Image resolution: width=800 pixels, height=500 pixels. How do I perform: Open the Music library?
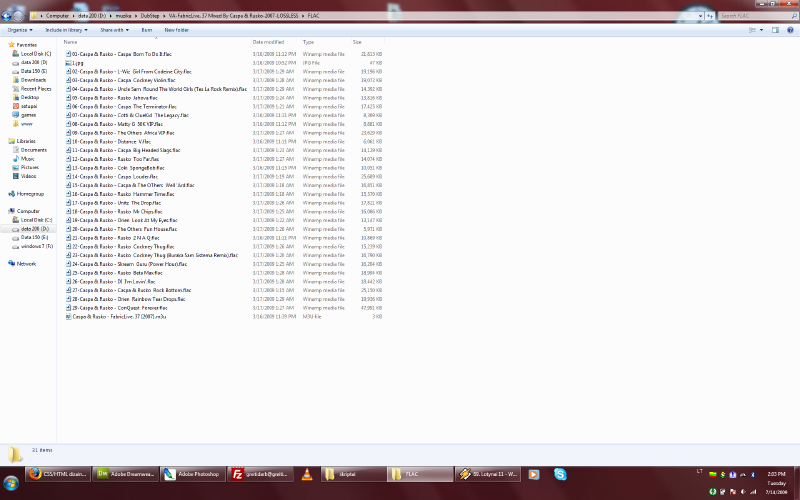point(23,159)
